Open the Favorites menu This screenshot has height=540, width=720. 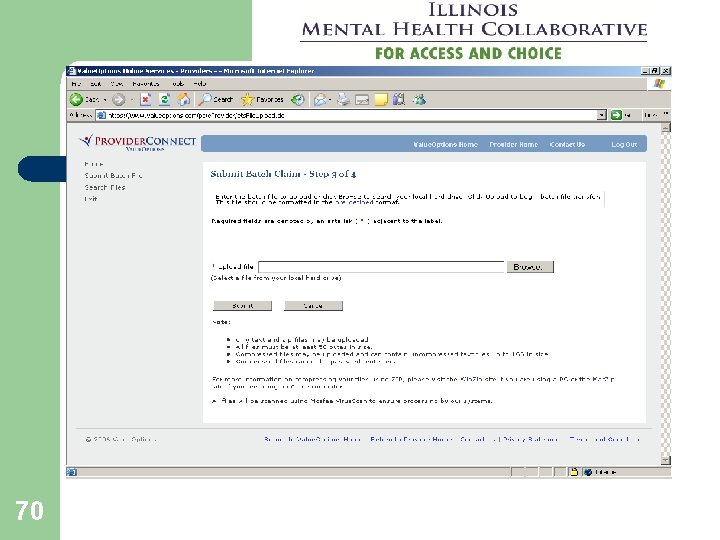point(146,84)
